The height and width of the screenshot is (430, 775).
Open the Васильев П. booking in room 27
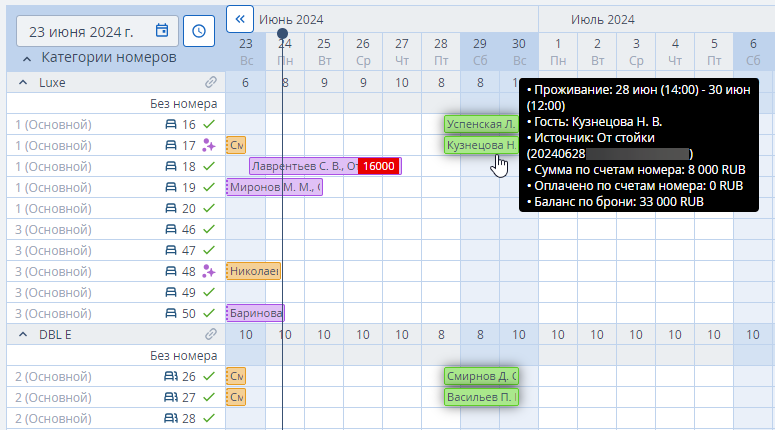(481, 397)
